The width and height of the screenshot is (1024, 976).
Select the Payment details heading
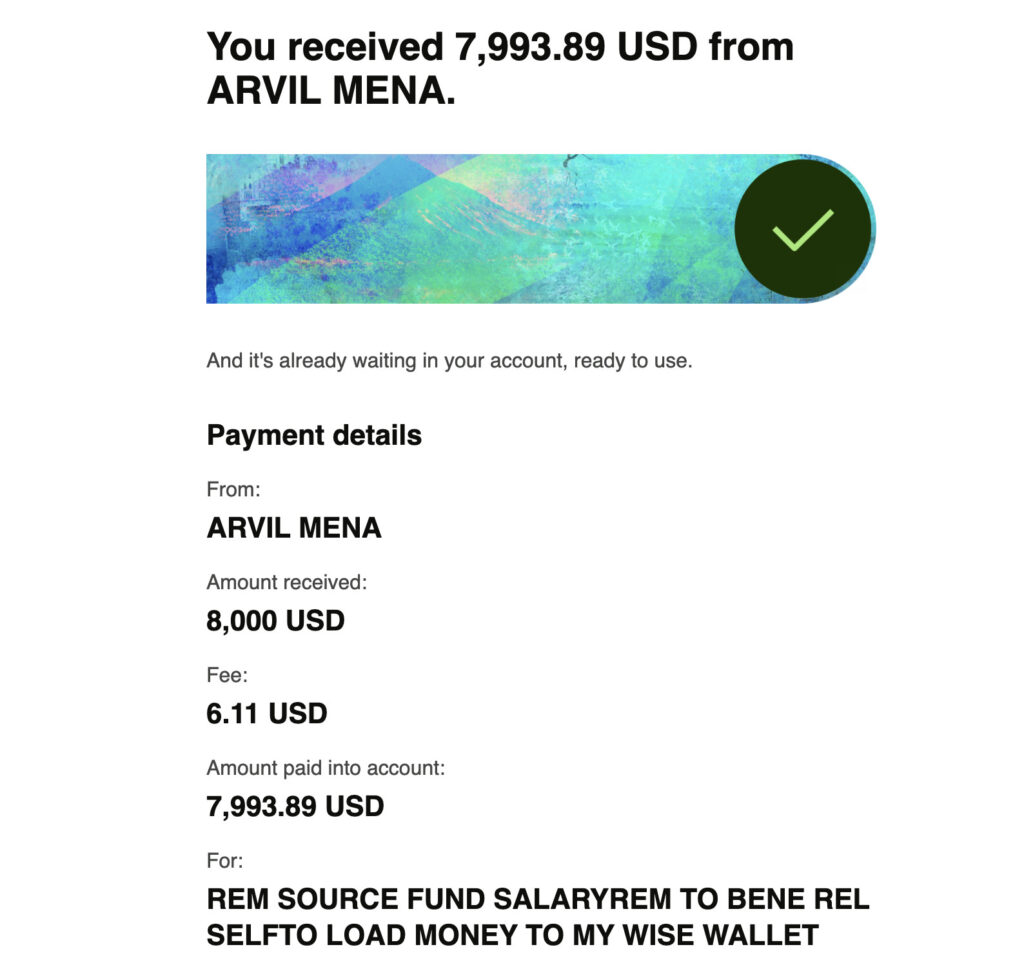tap(314, 436)
